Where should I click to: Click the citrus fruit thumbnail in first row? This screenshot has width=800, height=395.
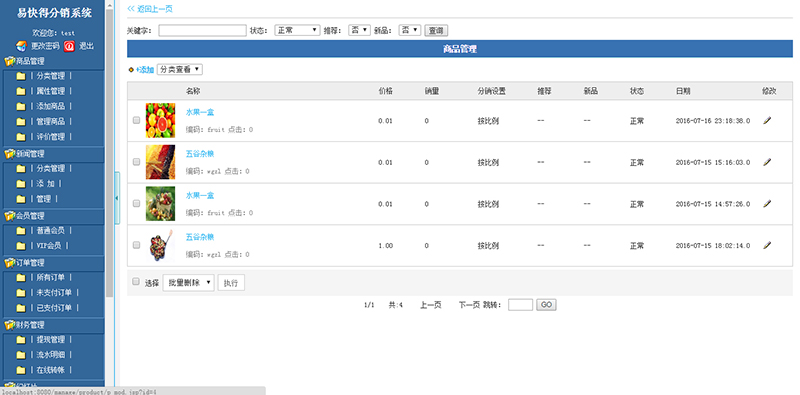[x=160, y=120]
